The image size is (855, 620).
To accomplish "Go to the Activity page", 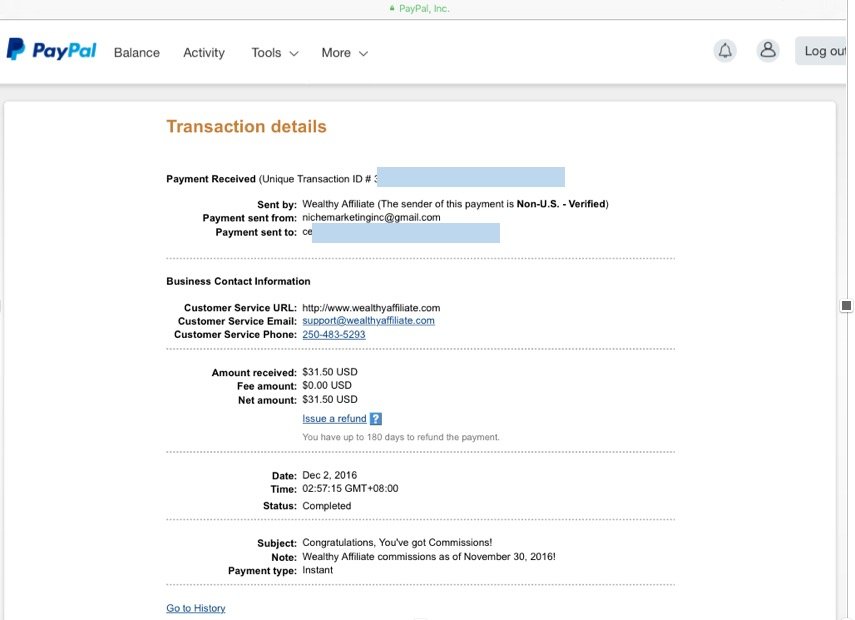I will pos(204,53).
